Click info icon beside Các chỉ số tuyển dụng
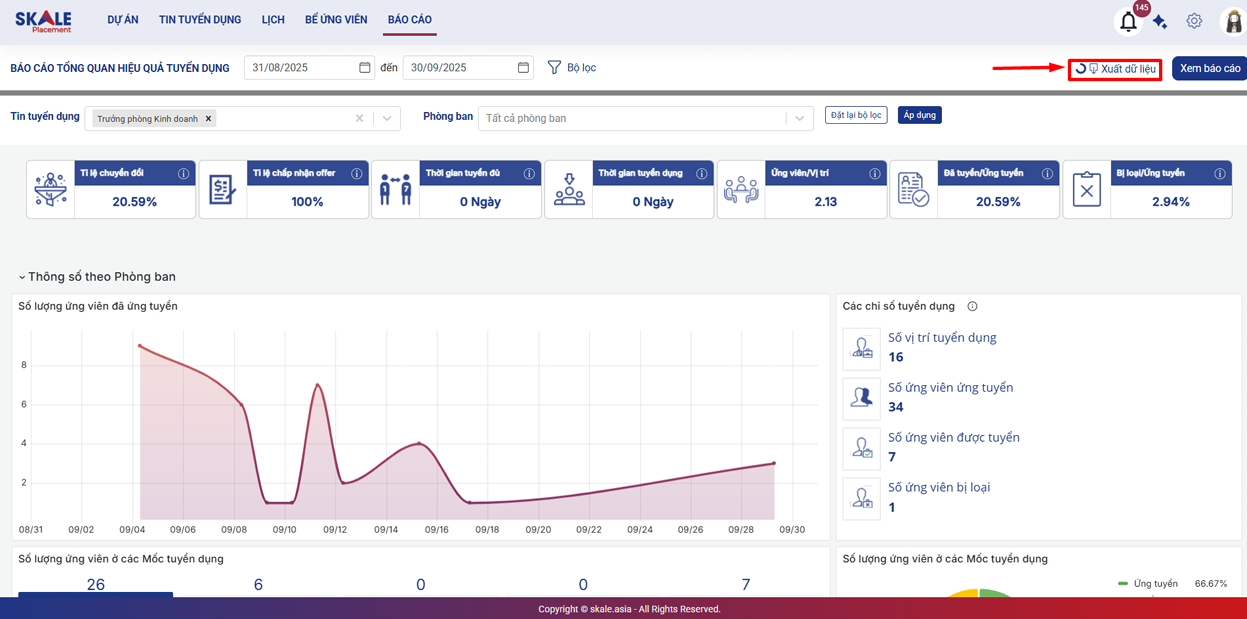1247x619 pixels. click(x=972, y=307)
